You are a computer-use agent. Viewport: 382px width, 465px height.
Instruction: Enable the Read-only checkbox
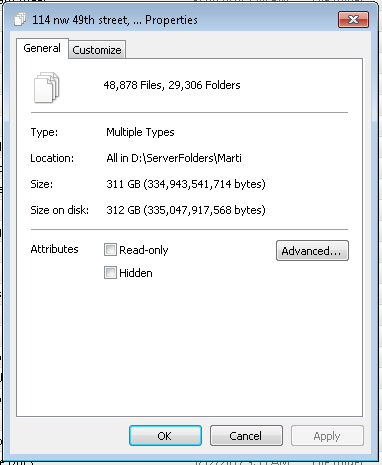coord(110,250)
